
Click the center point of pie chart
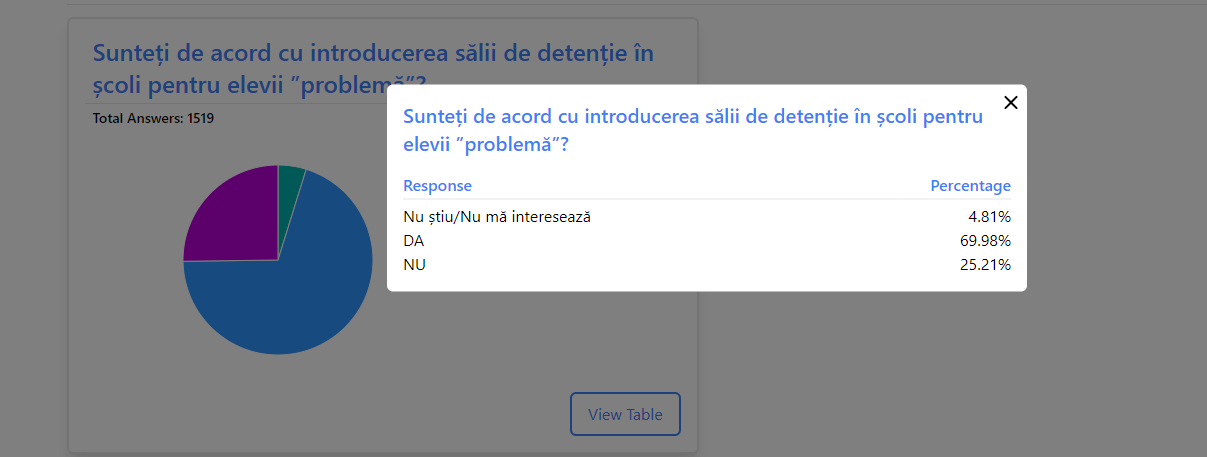[278, 260]
